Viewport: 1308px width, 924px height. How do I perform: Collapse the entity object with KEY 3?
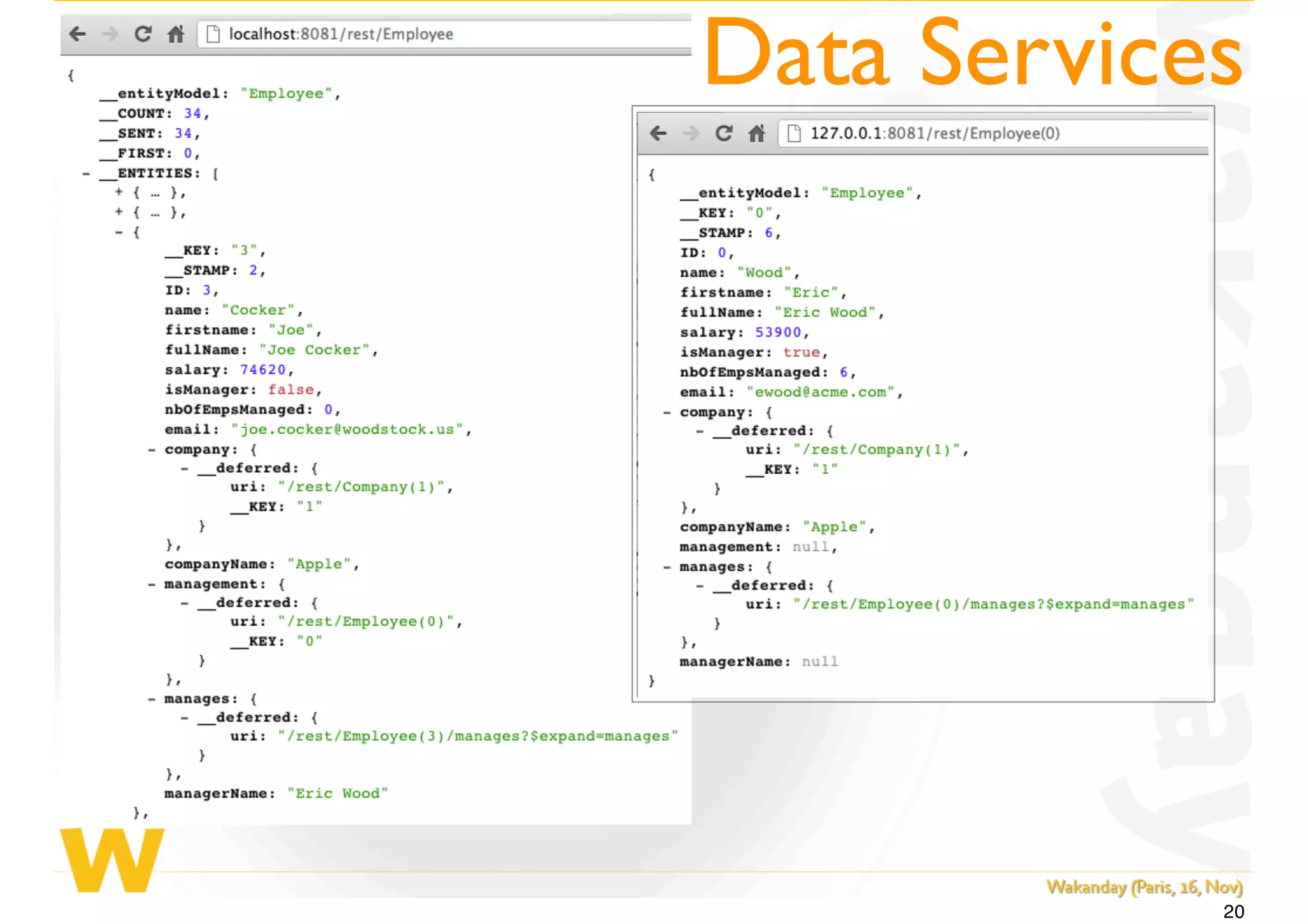[x=119, y=232]
